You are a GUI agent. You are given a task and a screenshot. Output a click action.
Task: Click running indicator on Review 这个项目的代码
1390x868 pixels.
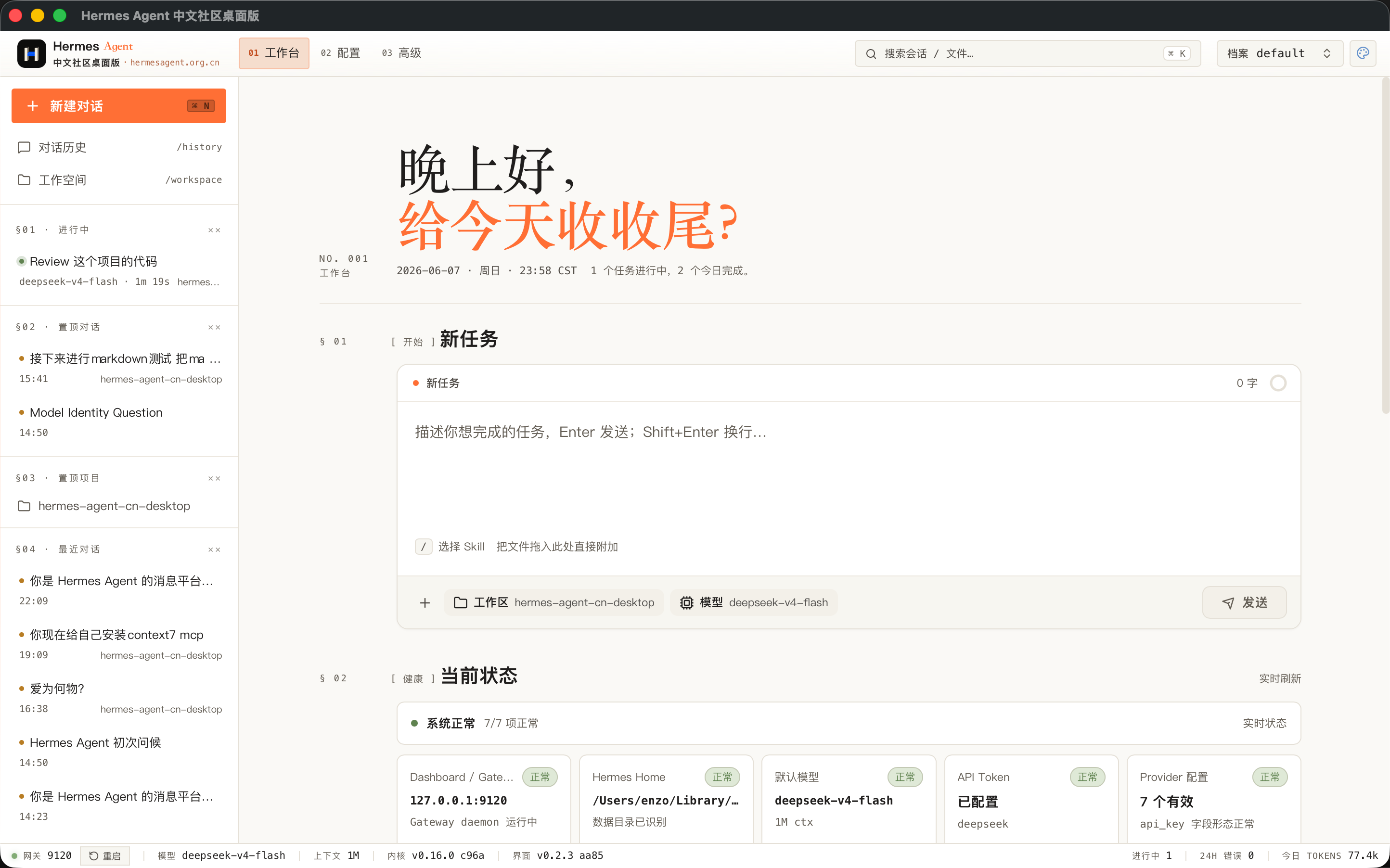21,261
